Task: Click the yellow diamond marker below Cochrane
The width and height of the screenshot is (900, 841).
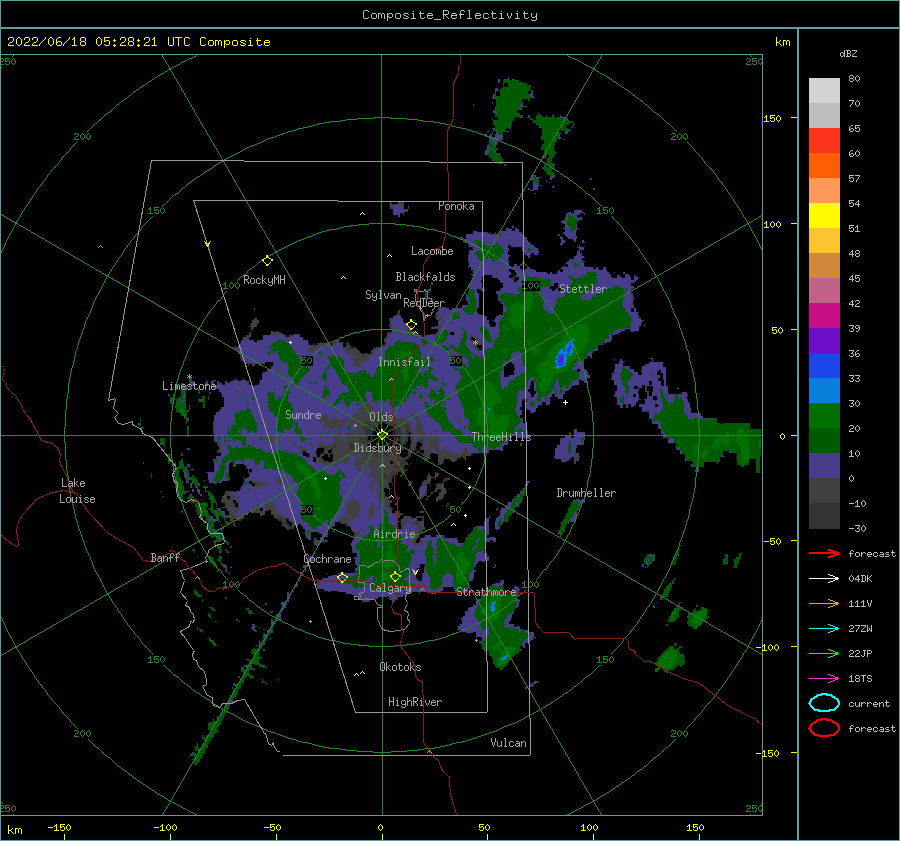Action: click(x=342, y=578)
